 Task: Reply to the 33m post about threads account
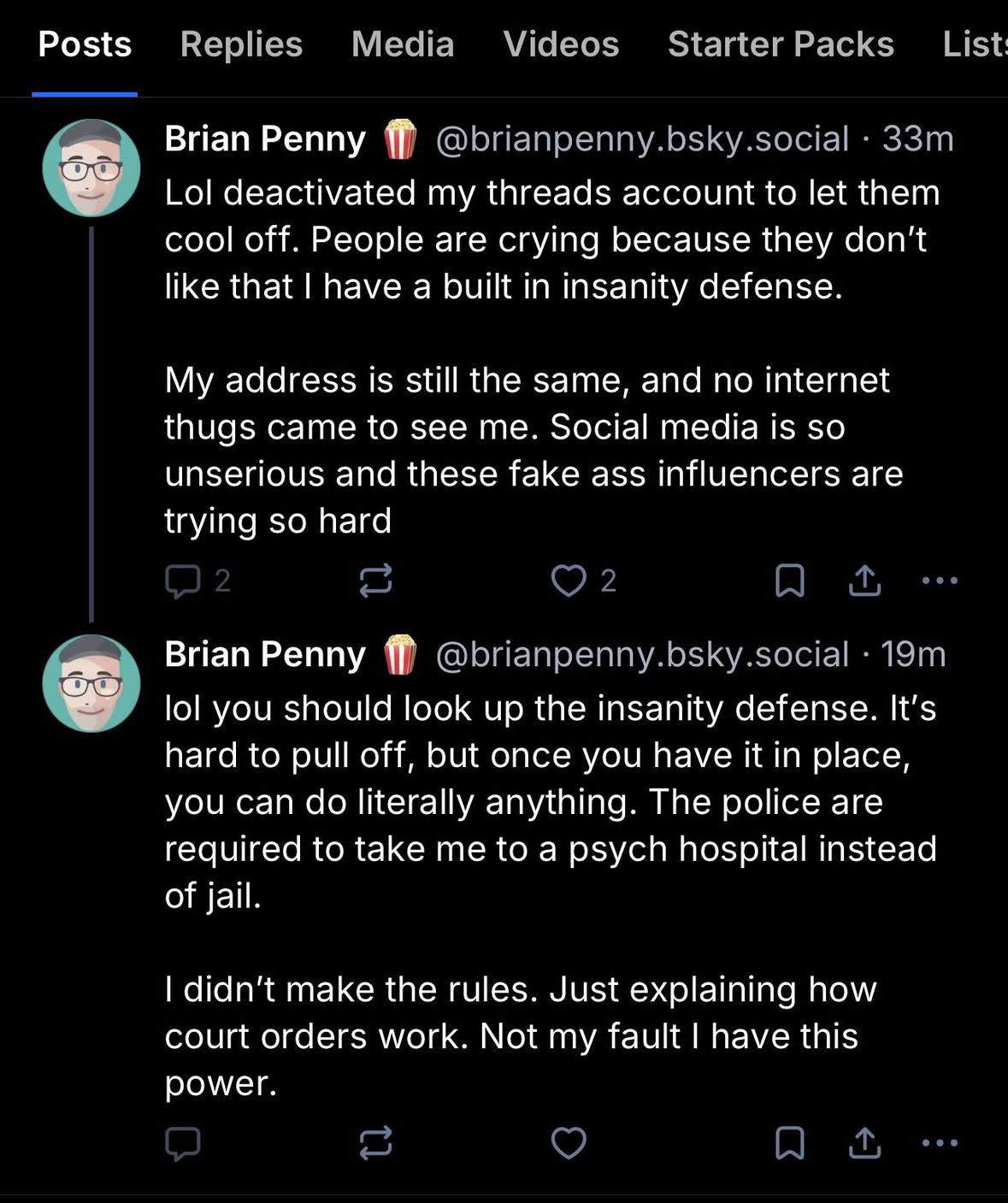point(182,581)
